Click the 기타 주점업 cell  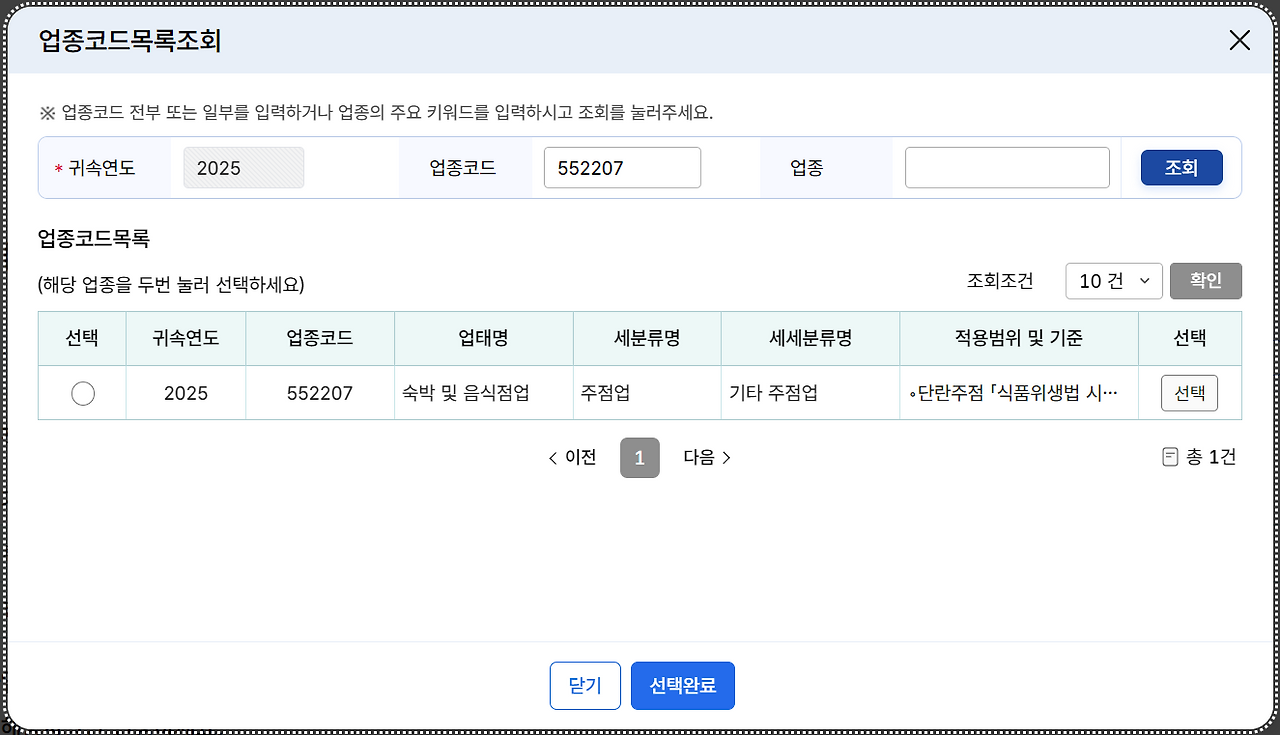tap(811, 393)
